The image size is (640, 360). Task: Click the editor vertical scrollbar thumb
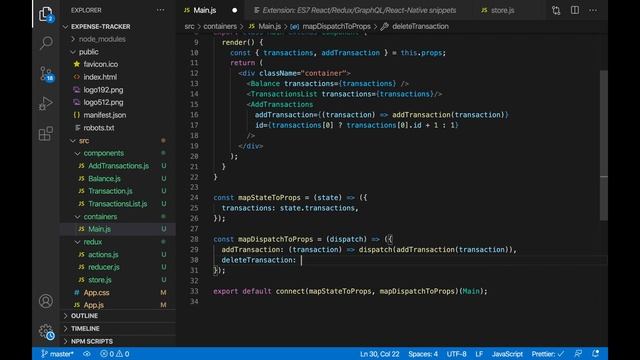pos(604,145)
